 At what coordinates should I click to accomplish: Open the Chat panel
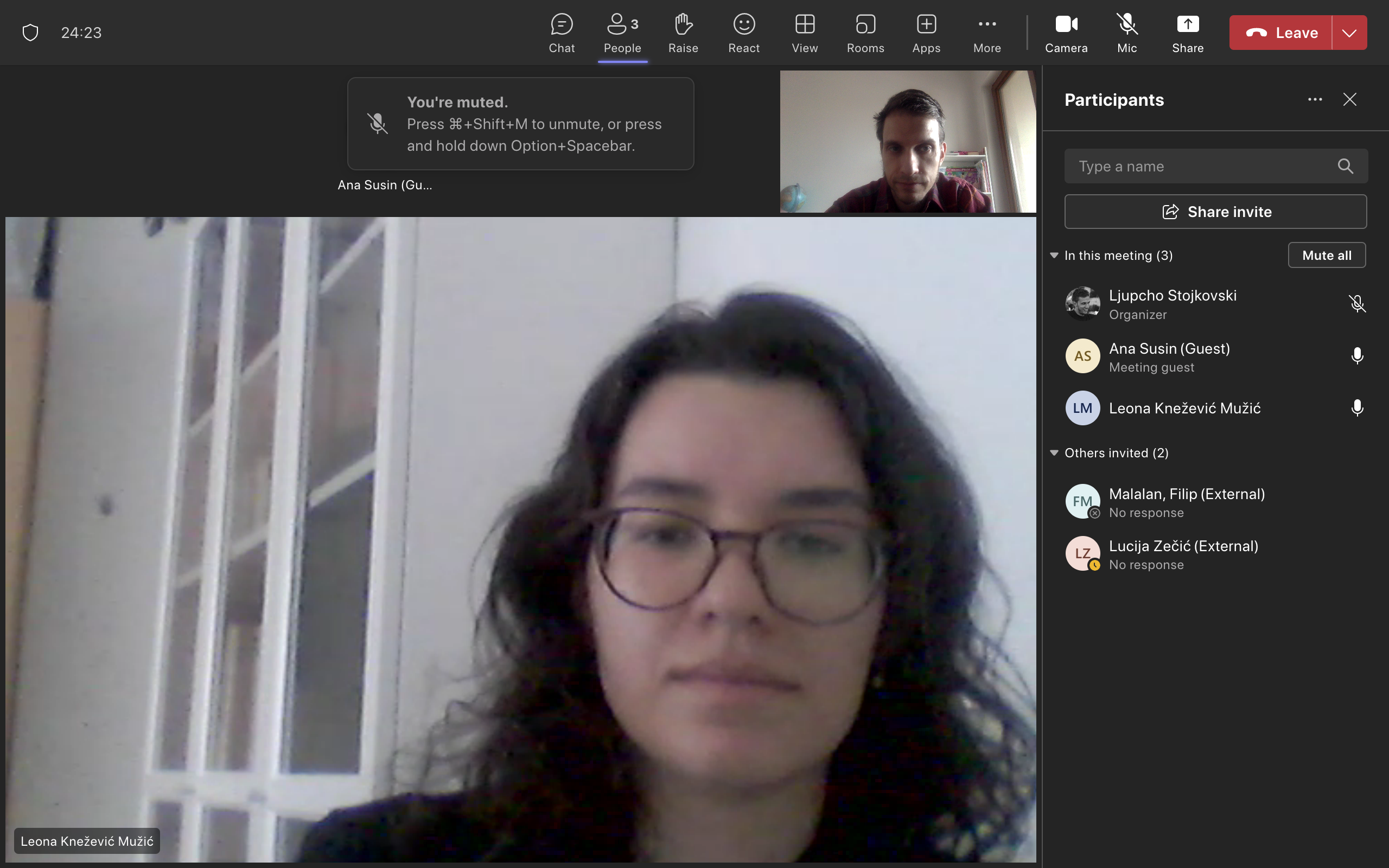[x=561, y=33]
